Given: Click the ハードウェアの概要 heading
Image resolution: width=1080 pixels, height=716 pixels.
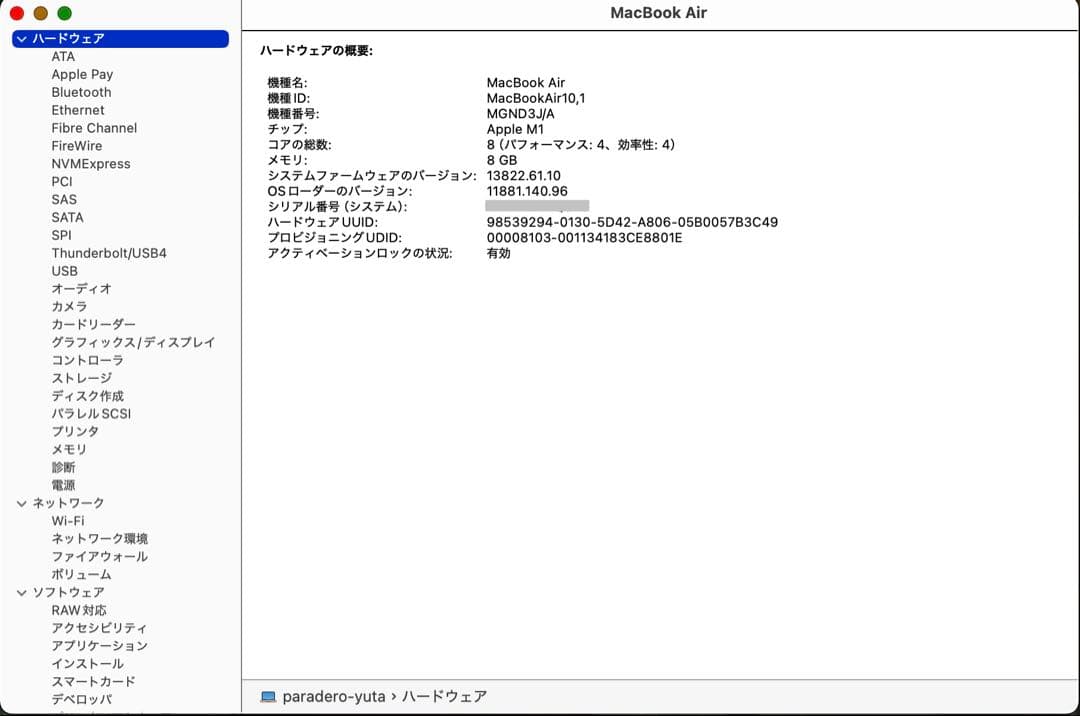Looking at the screenshot, I should click(x=316, y=51).
